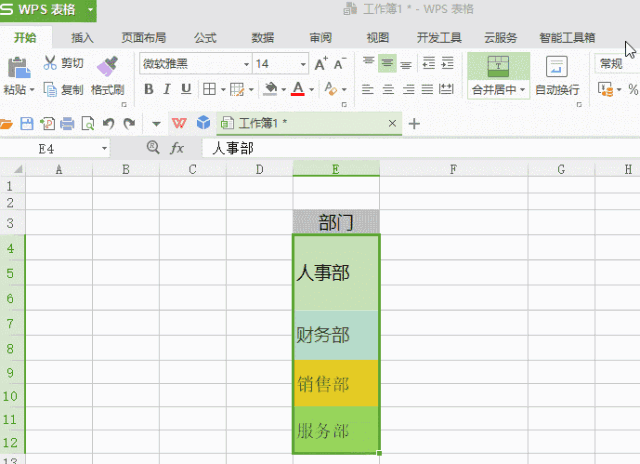The width and height of the screenshot is (640, 464).
Task: Click the formula bar input
Action: click(x=420, y=148)
